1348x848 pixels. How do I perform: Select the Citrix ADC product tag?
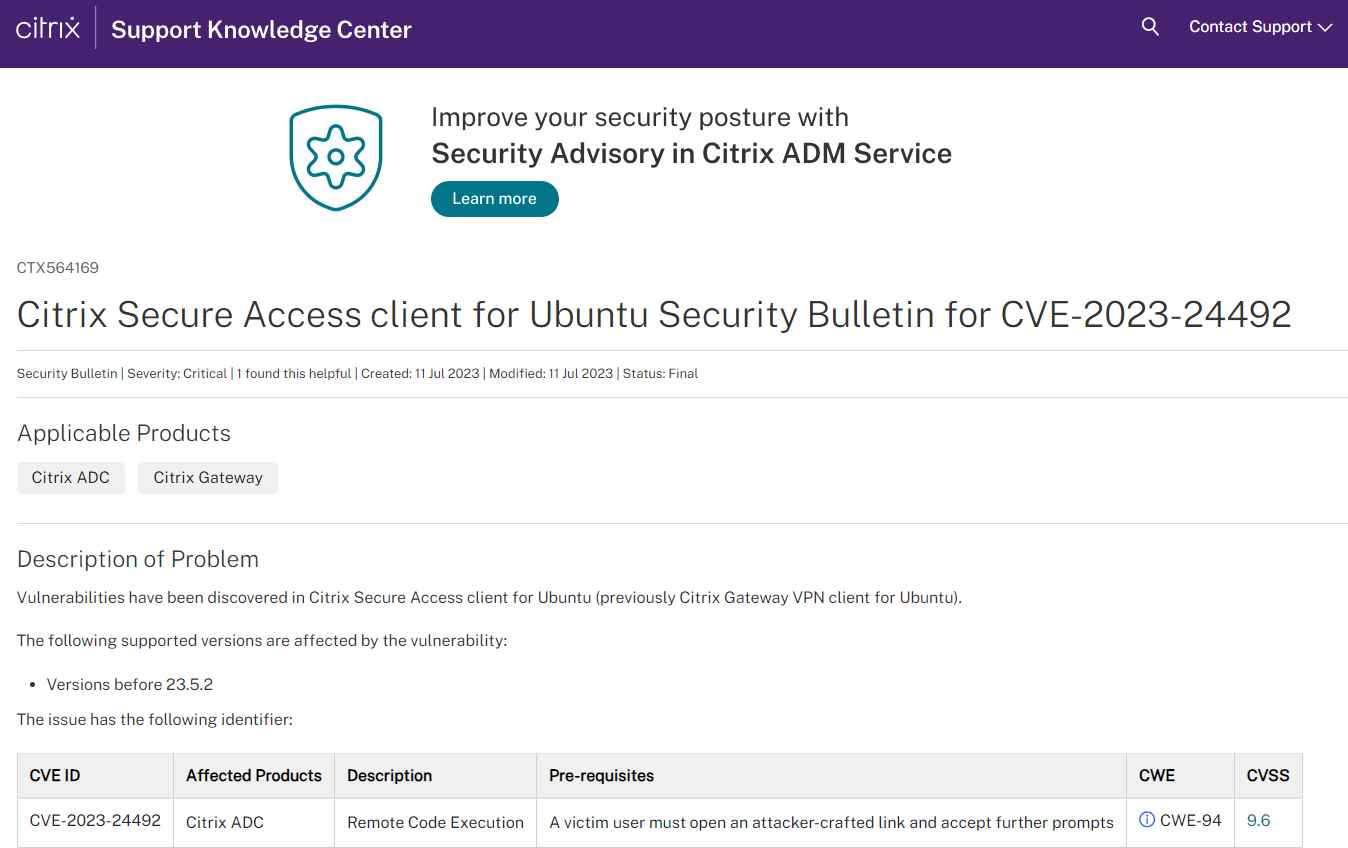71,477
